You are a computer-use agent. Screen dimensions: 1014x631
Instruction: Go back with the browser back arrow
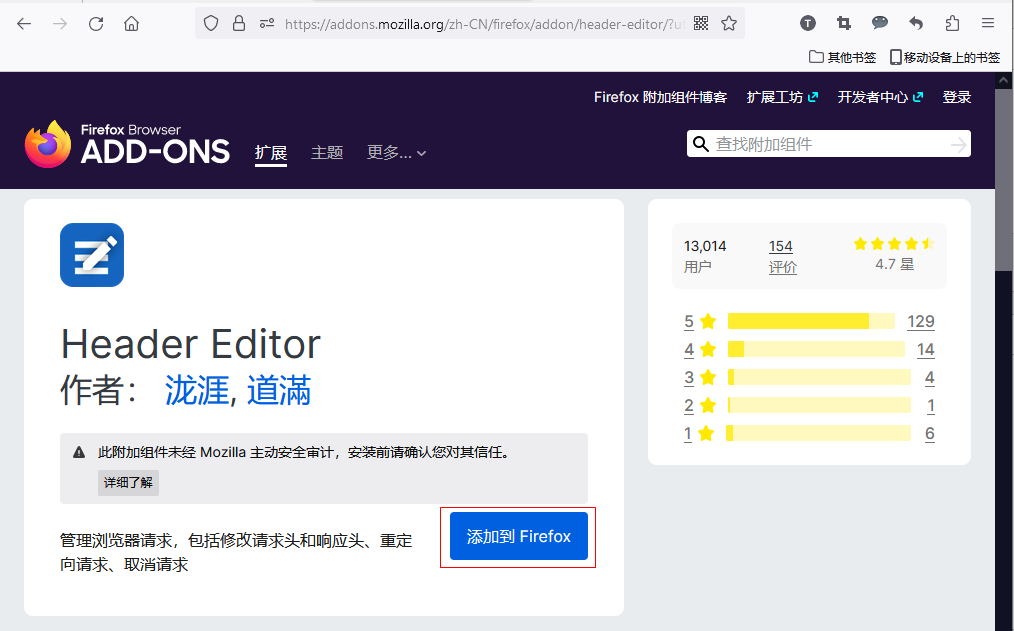(24, 24)
